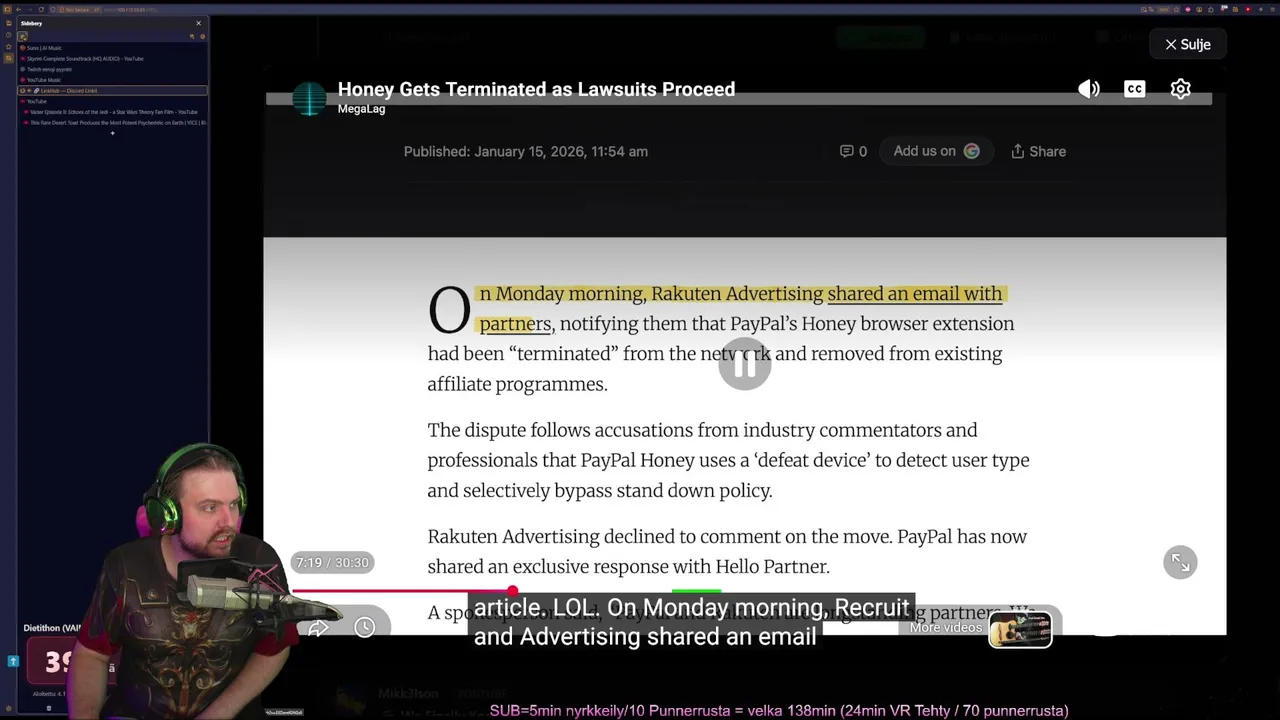Select the parent YouTube tab in Sidebery

pos(112,101)
